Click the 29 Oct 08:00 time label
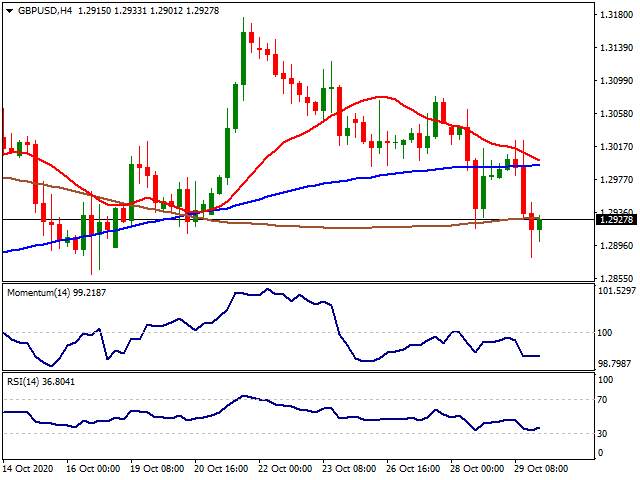The image size is (640, 480). [541, 468]
